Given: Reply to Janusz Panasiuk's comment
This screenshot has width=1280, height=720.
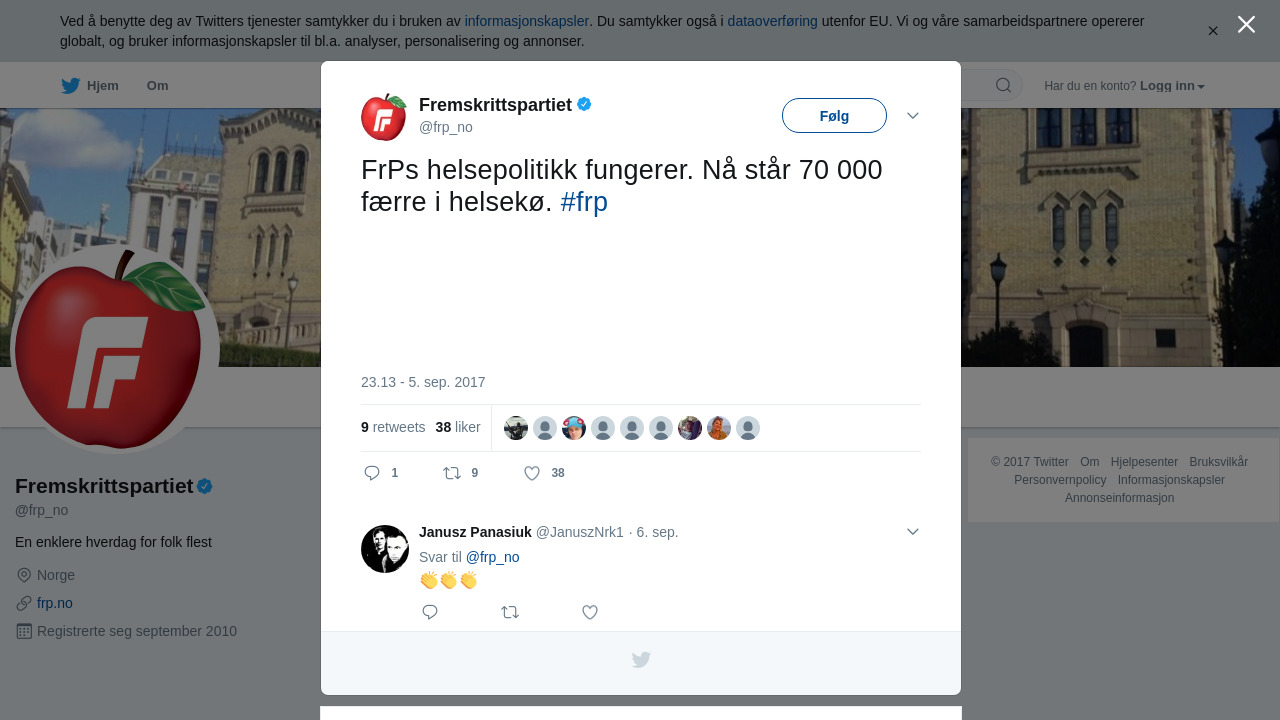Looking at the screenshot, I should coord(430,612).
